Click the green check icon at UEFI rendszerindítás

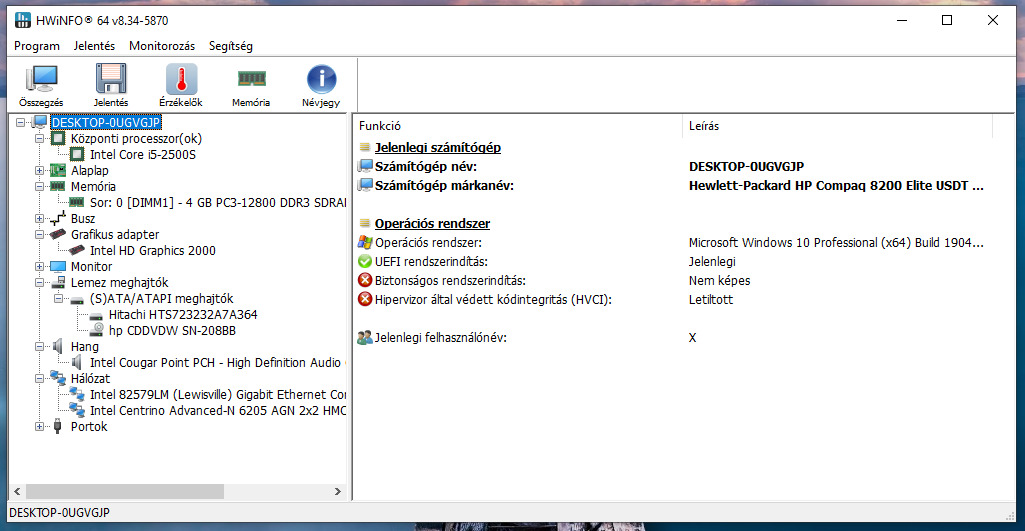pyautogui.click(x=365, y=262)
